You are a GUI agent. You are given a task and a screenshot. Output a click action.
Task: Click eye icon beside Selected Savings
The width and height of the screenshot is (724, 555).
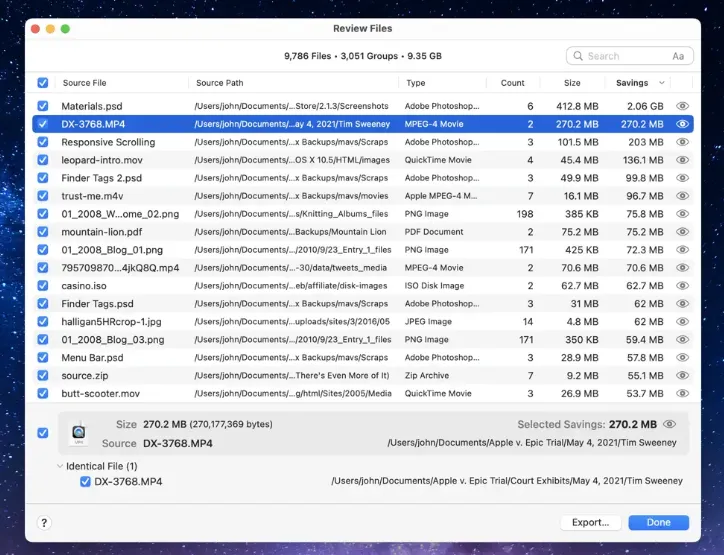670,424
